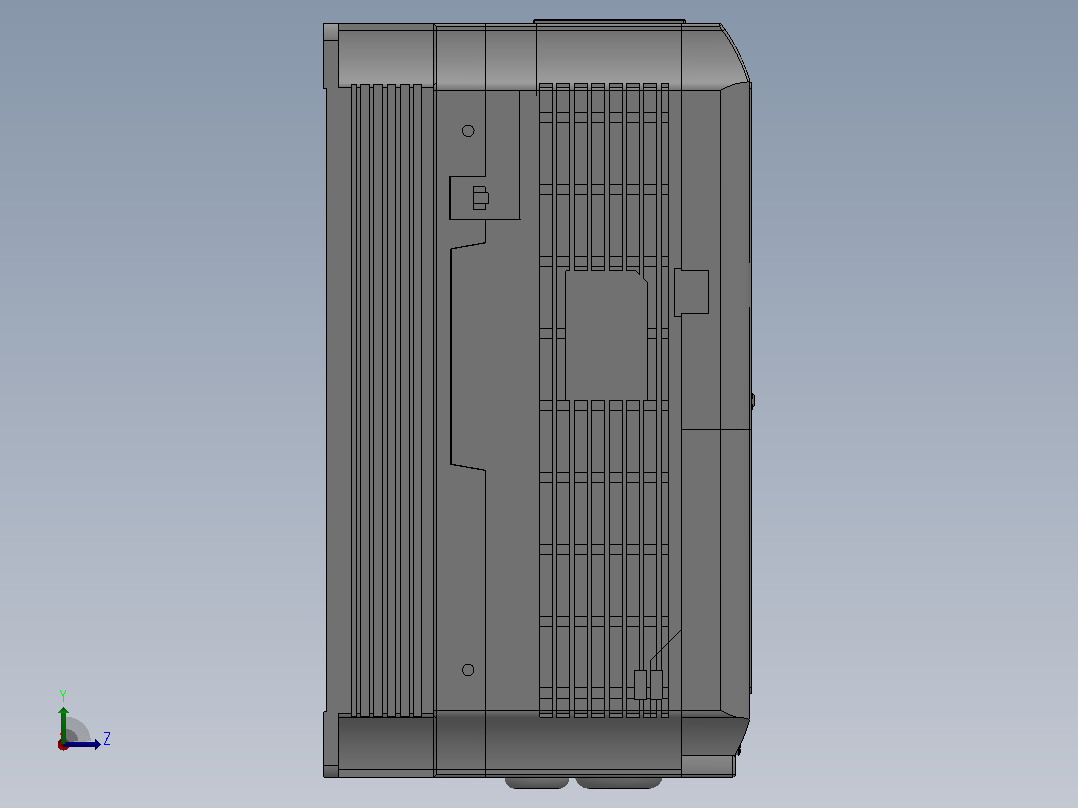Click the blue Z axis of the view triad
The image size is (1078, 808).
point(82,744)
